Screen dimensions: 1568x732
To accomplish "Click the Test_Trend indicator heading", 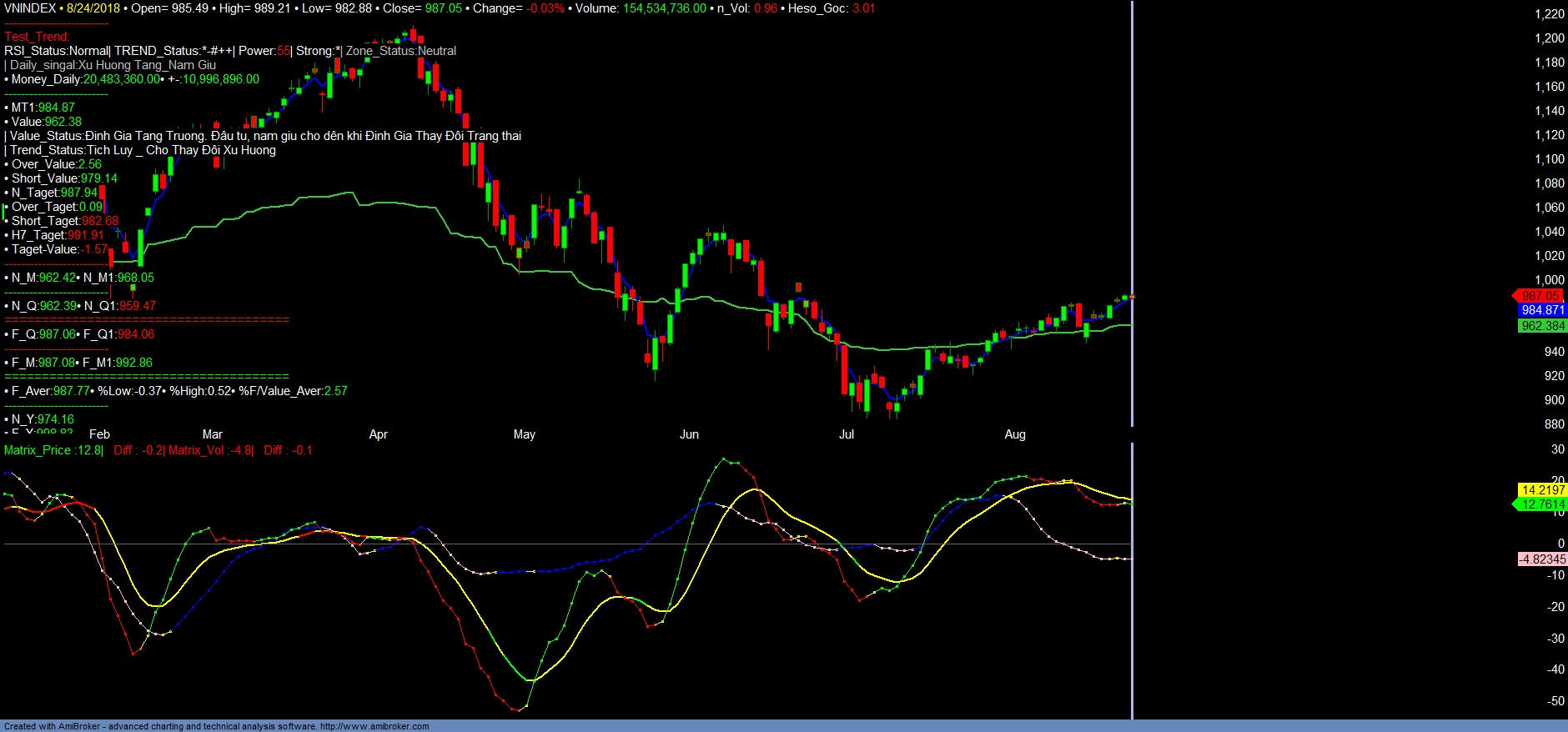I will [37, 37].
